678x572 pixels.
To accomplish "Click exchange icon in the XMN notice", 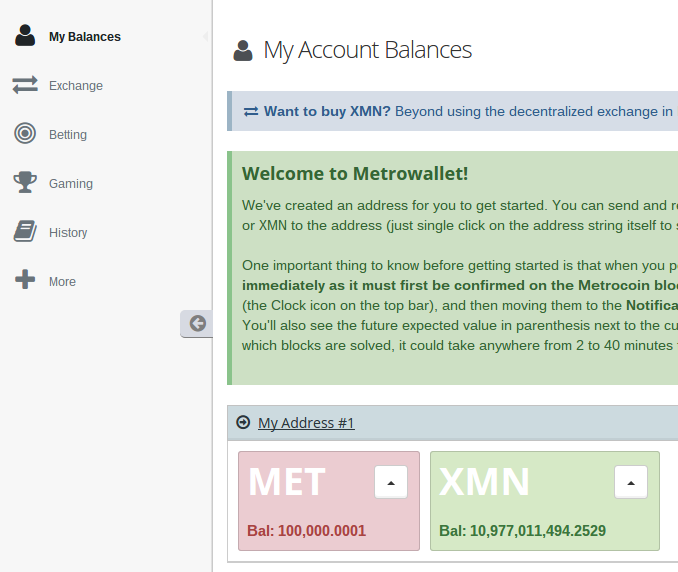I will click(251, 112).
